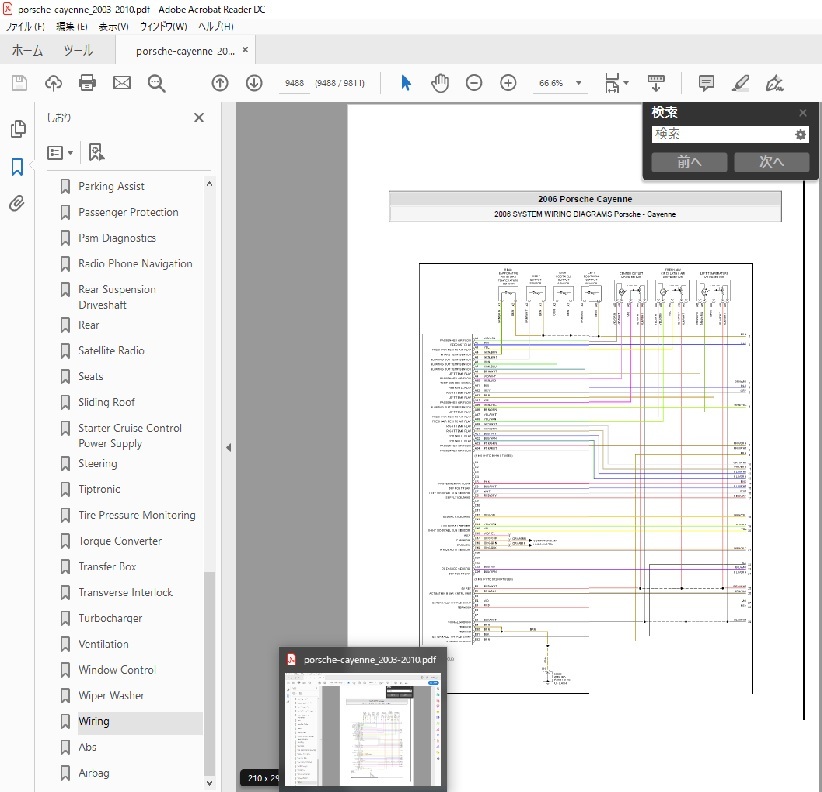The image size is (822, 792).
Task: Open the Satellite Radio bookmark
Action: pos(111,350)
